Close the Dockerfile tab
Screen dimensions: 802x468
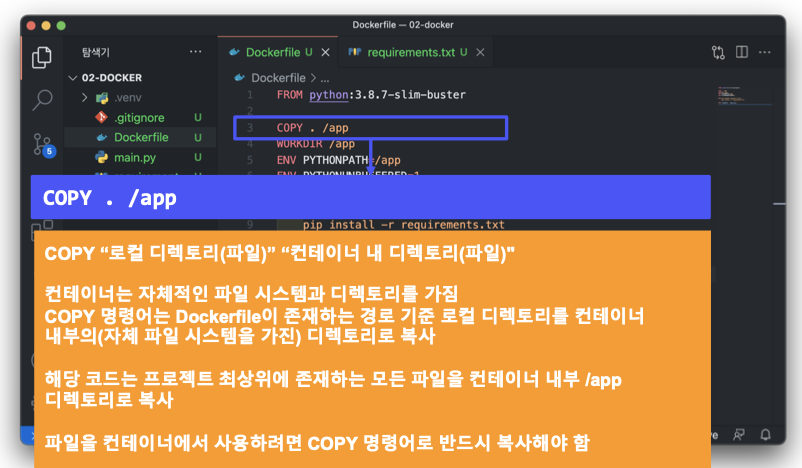(325, 52)
